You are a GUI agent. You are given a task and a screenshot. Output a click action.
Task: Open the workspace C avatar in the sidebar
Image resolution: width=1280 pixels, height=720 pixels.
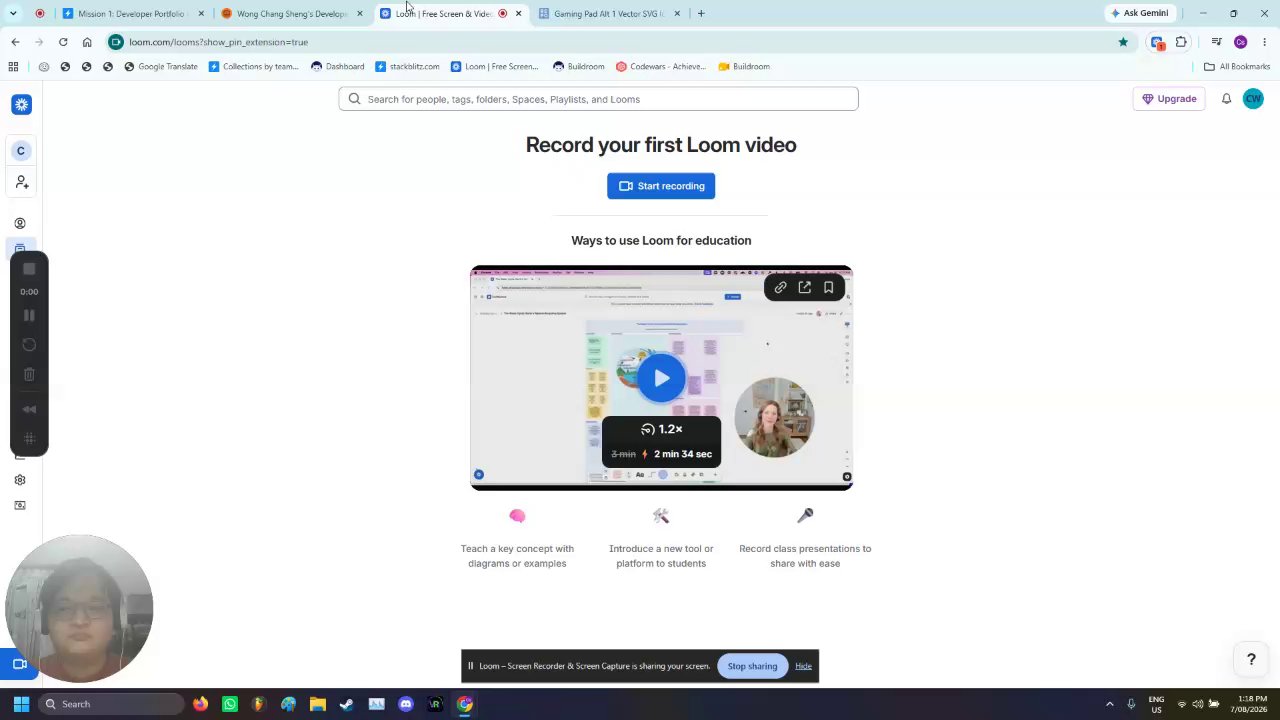click(x=20, y=151)
